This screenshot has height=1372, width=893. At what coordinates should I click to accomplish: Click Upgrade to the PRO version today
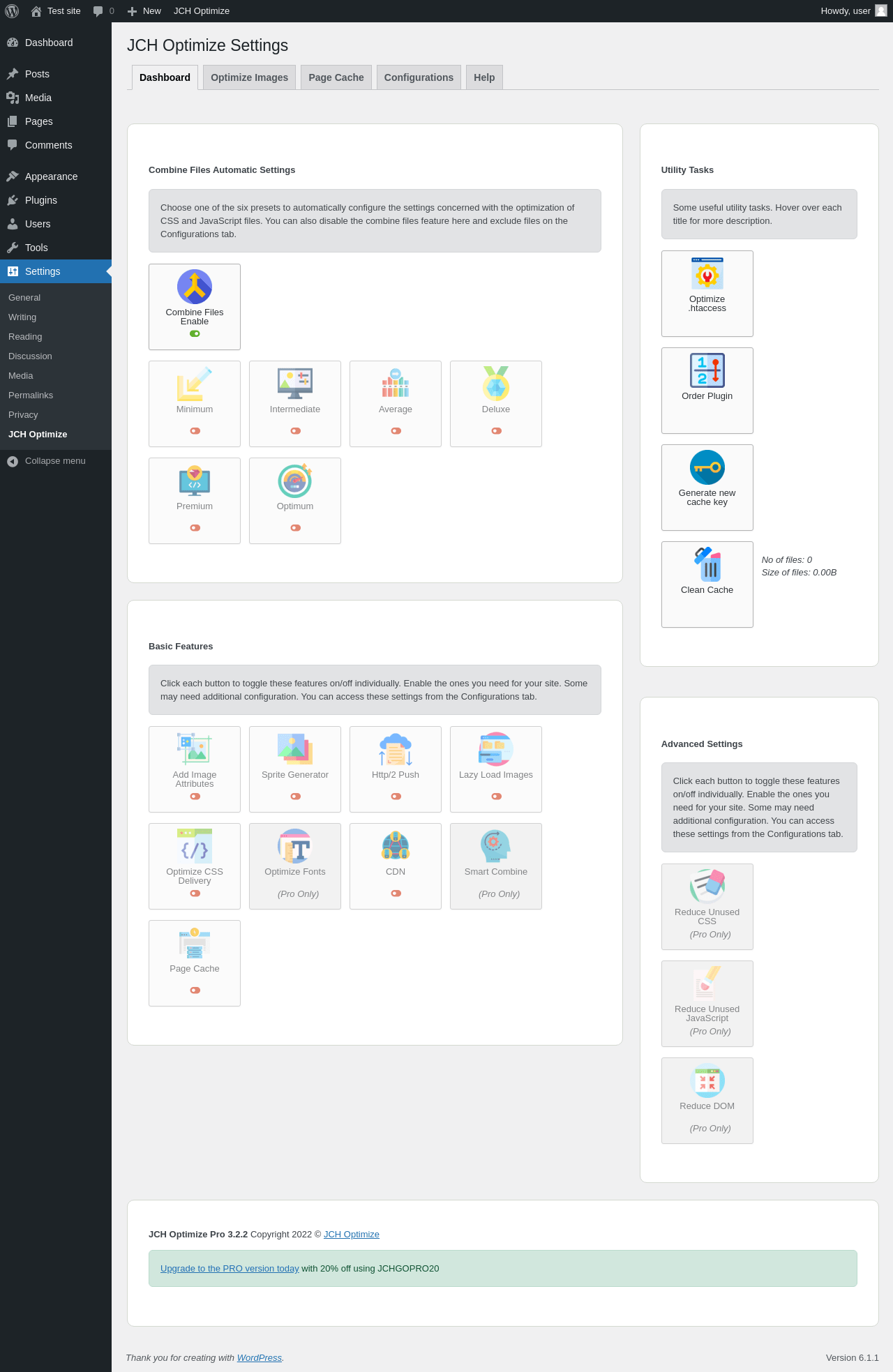click(230, 1268)
